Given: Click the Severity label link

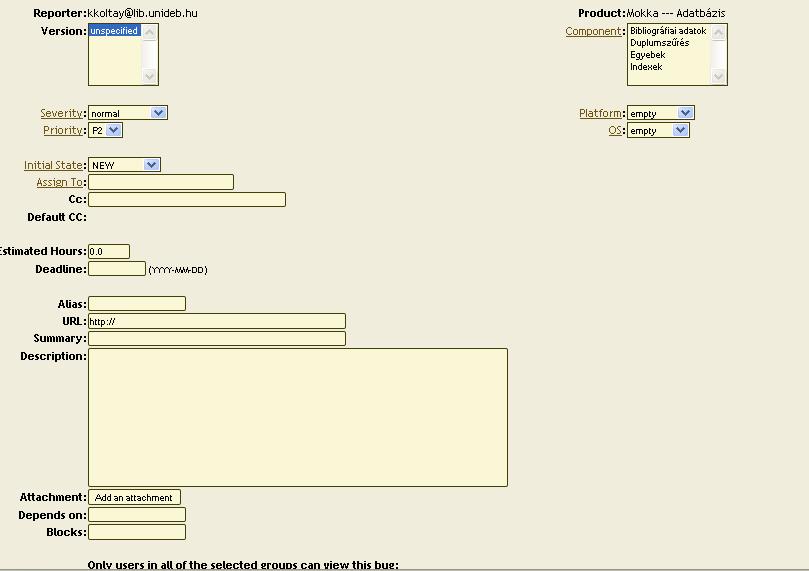Looking at the screenshot, I should 61,113.
